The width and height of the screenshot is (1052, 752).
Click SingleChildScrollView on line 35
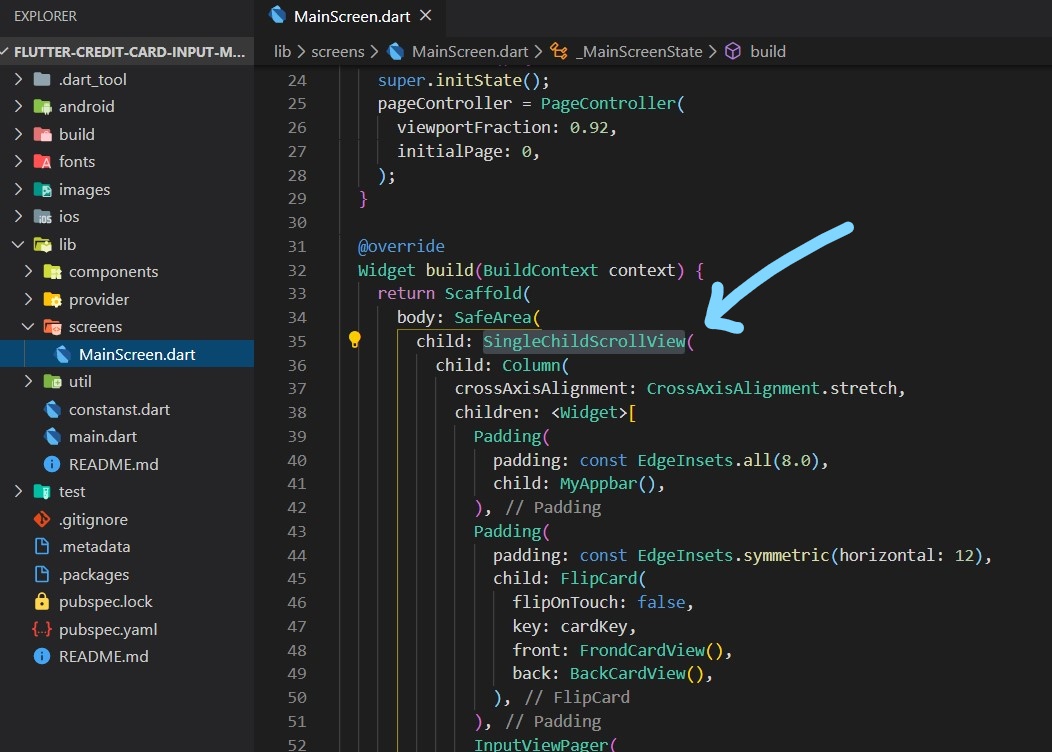(x=584, y=341)
